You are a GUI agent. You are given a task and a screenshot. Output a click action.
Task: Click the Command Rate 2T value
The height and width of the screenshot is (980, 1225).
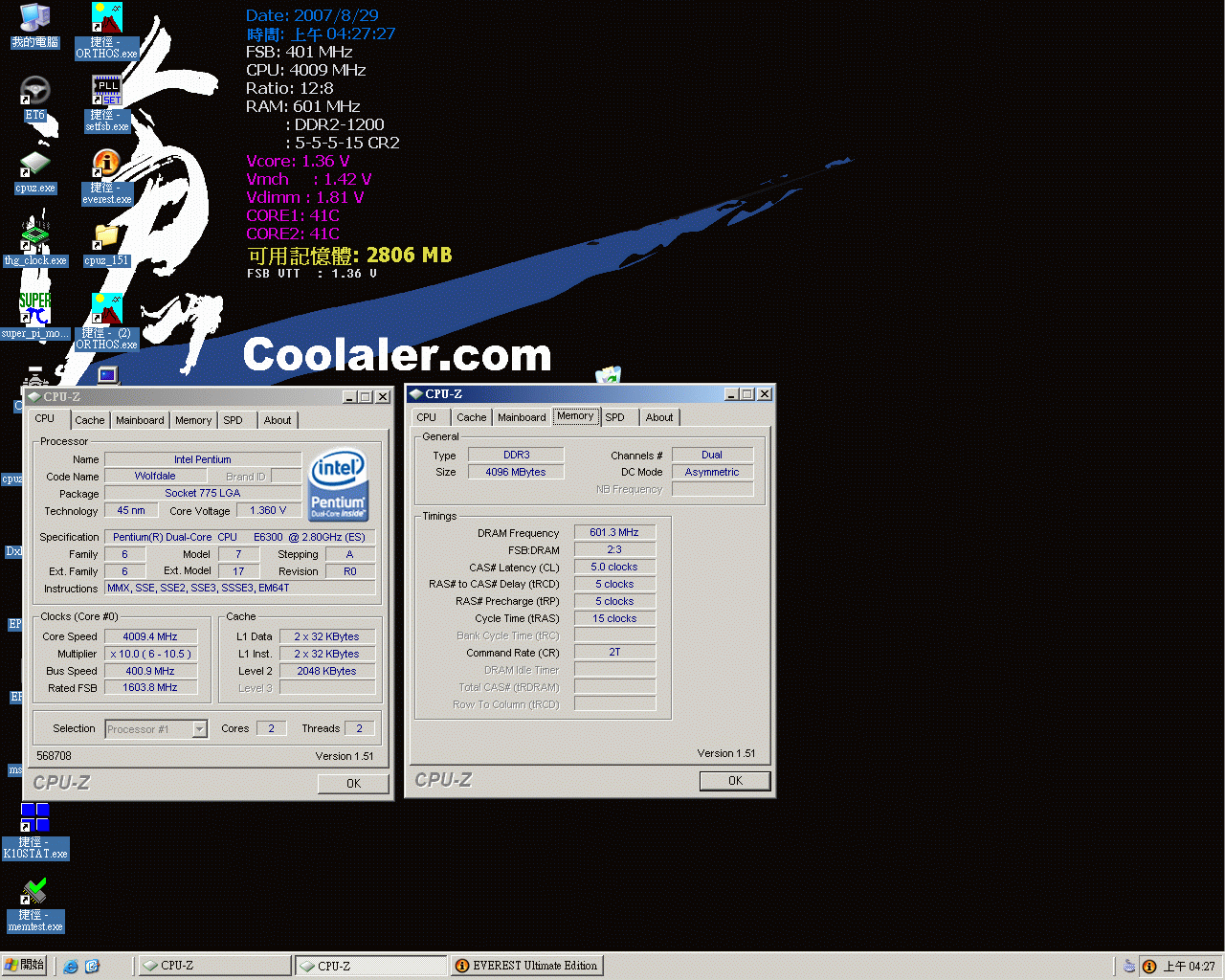[x=614, y=652]
